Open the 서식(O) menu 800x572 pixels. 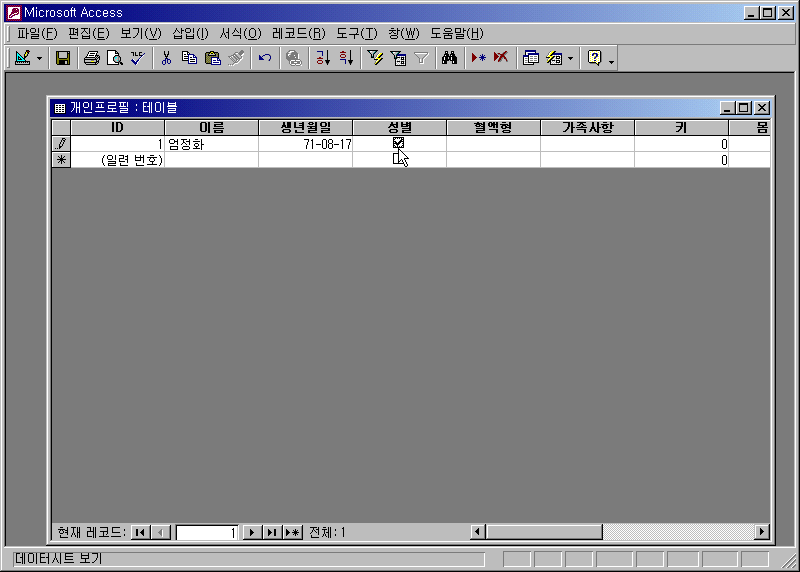(240, 34)
